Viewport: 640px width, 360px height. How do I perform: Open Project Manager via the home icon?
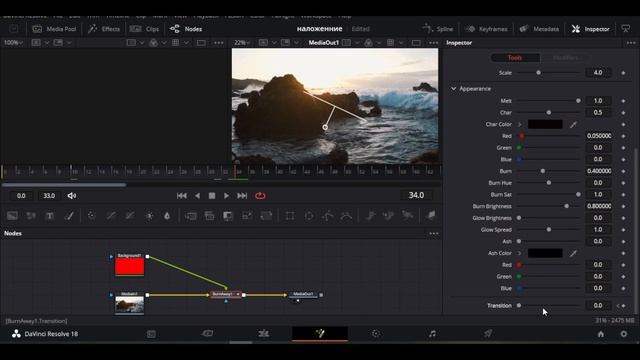point(601,334)
